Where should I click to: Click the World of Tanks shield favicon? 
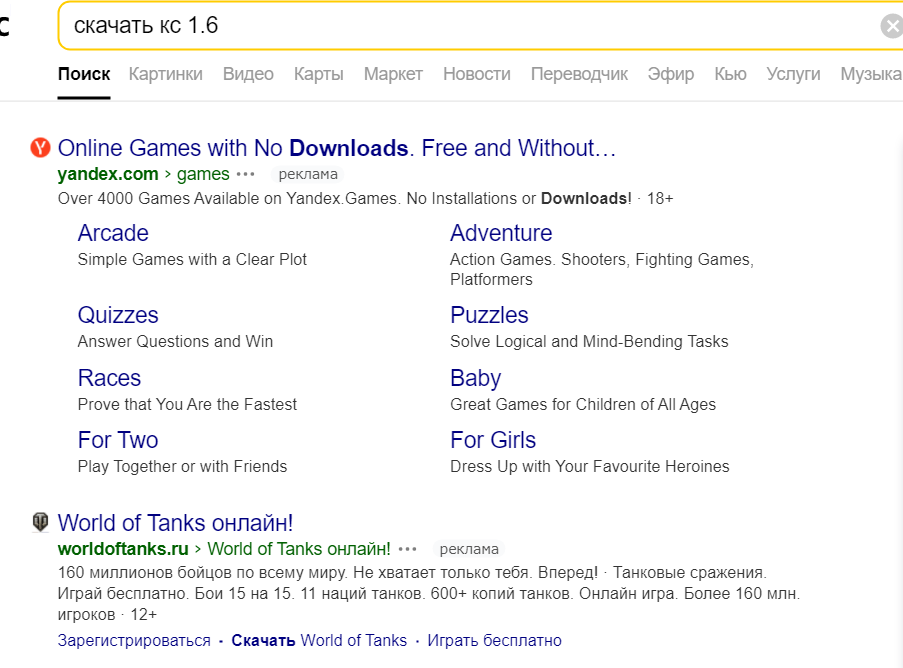coord(40,522)
